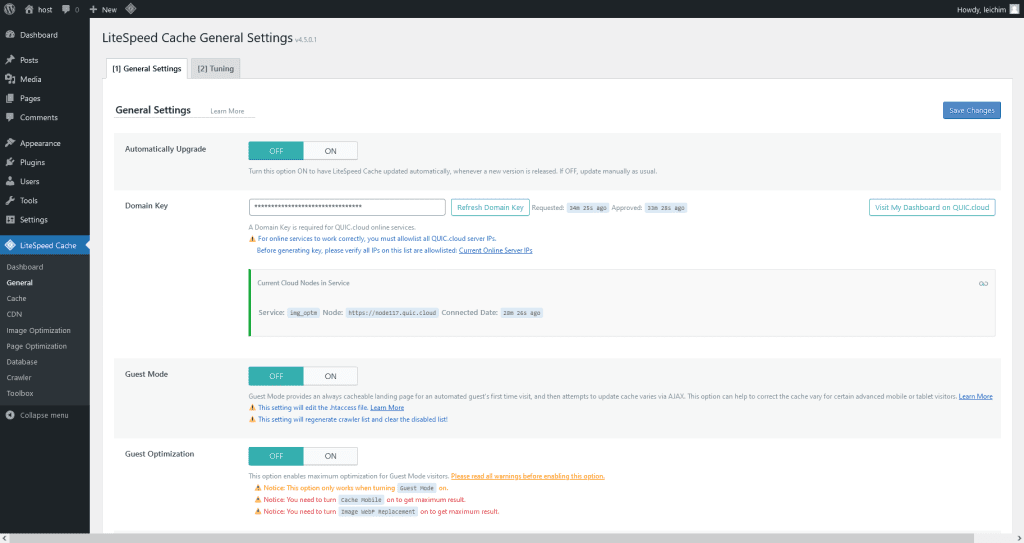The height and width of the screenshot is (543, 1024).
Task: Switch to [2] Tuning tab
Action: coord(216,69)
